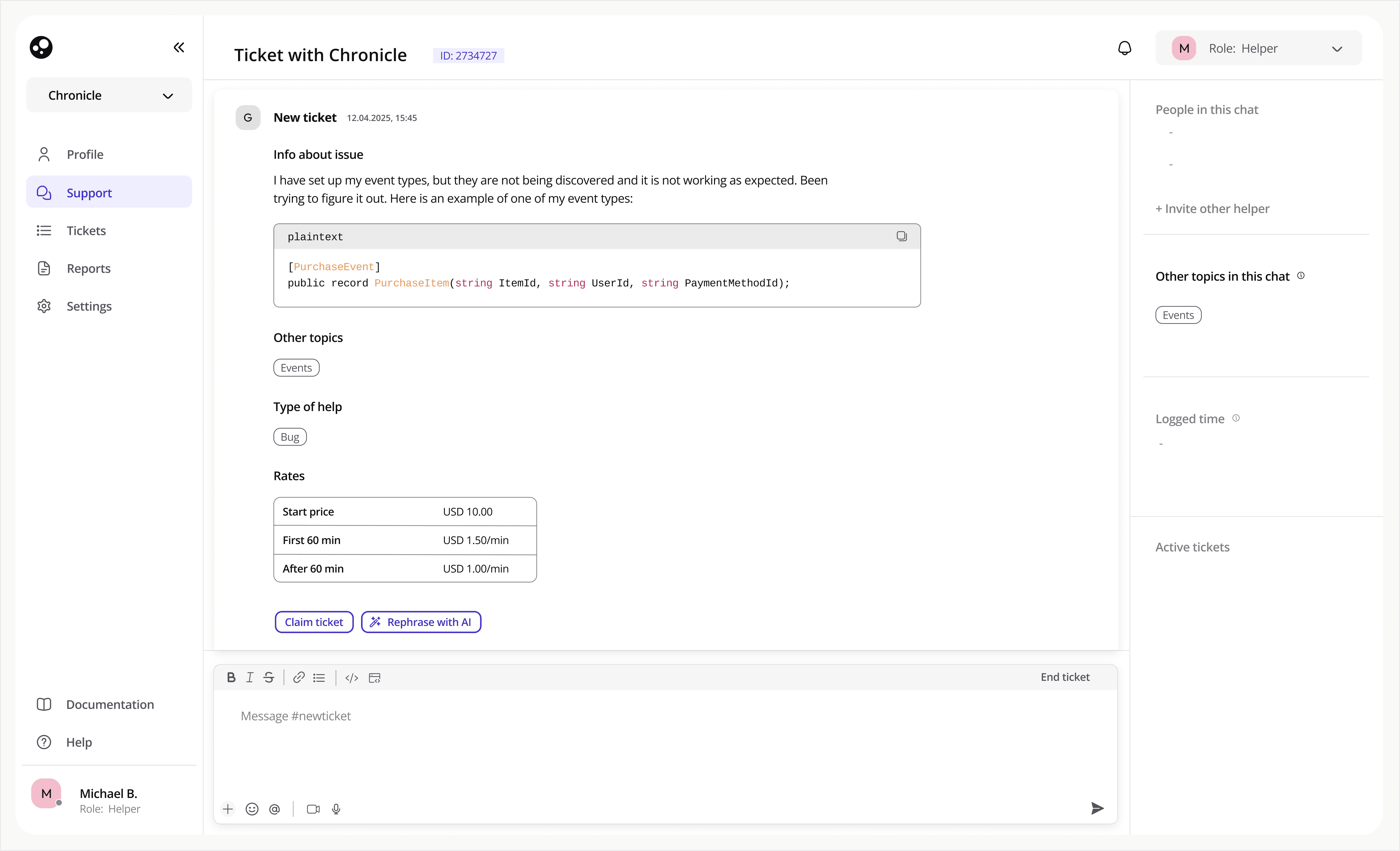
Task: Show info about Other topics in chat
Action: (x=1301, y=275)
